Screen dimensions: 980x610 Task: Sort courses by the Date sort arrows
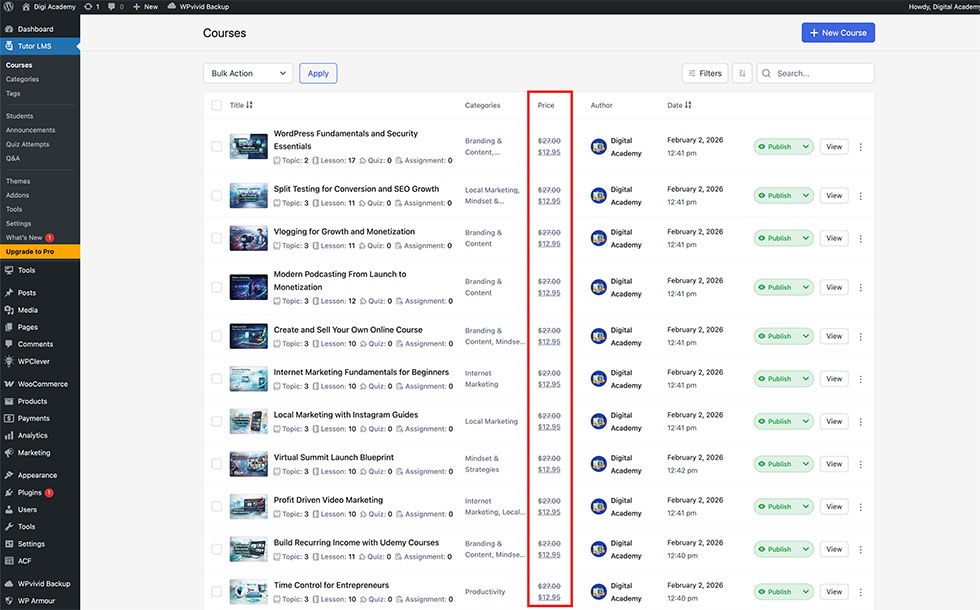688,105
